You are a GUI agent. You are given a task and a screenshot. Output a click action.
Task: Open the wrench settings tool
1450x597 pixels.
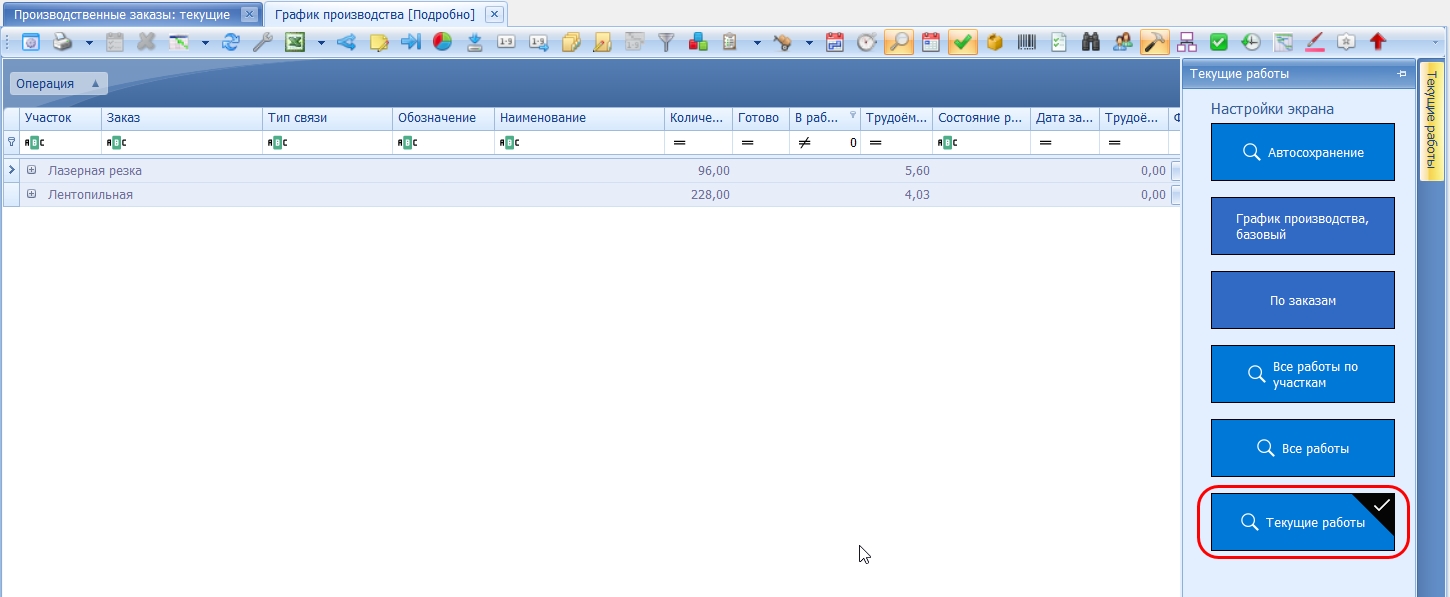[x=262, y=42]
